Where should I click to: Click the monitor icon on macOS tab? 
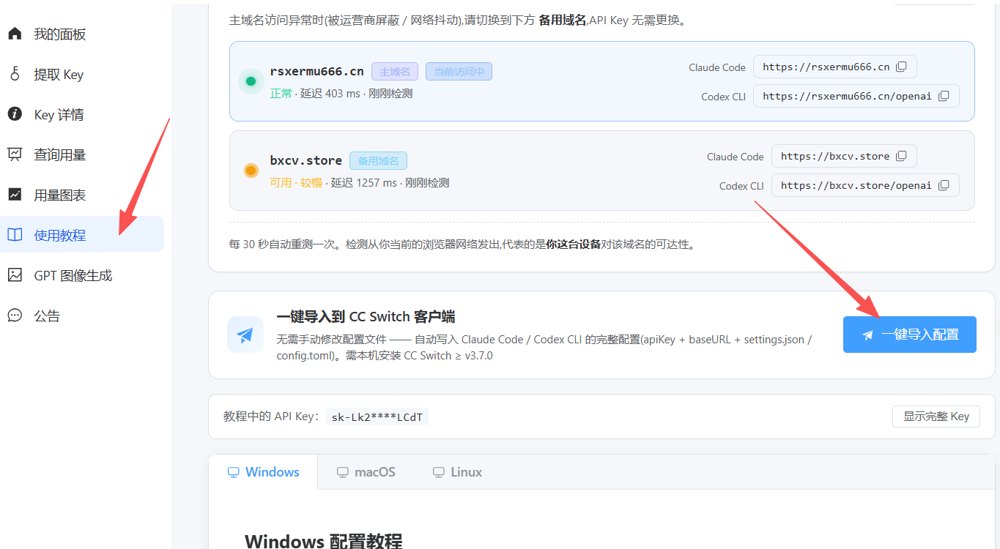tap(342, 472)
